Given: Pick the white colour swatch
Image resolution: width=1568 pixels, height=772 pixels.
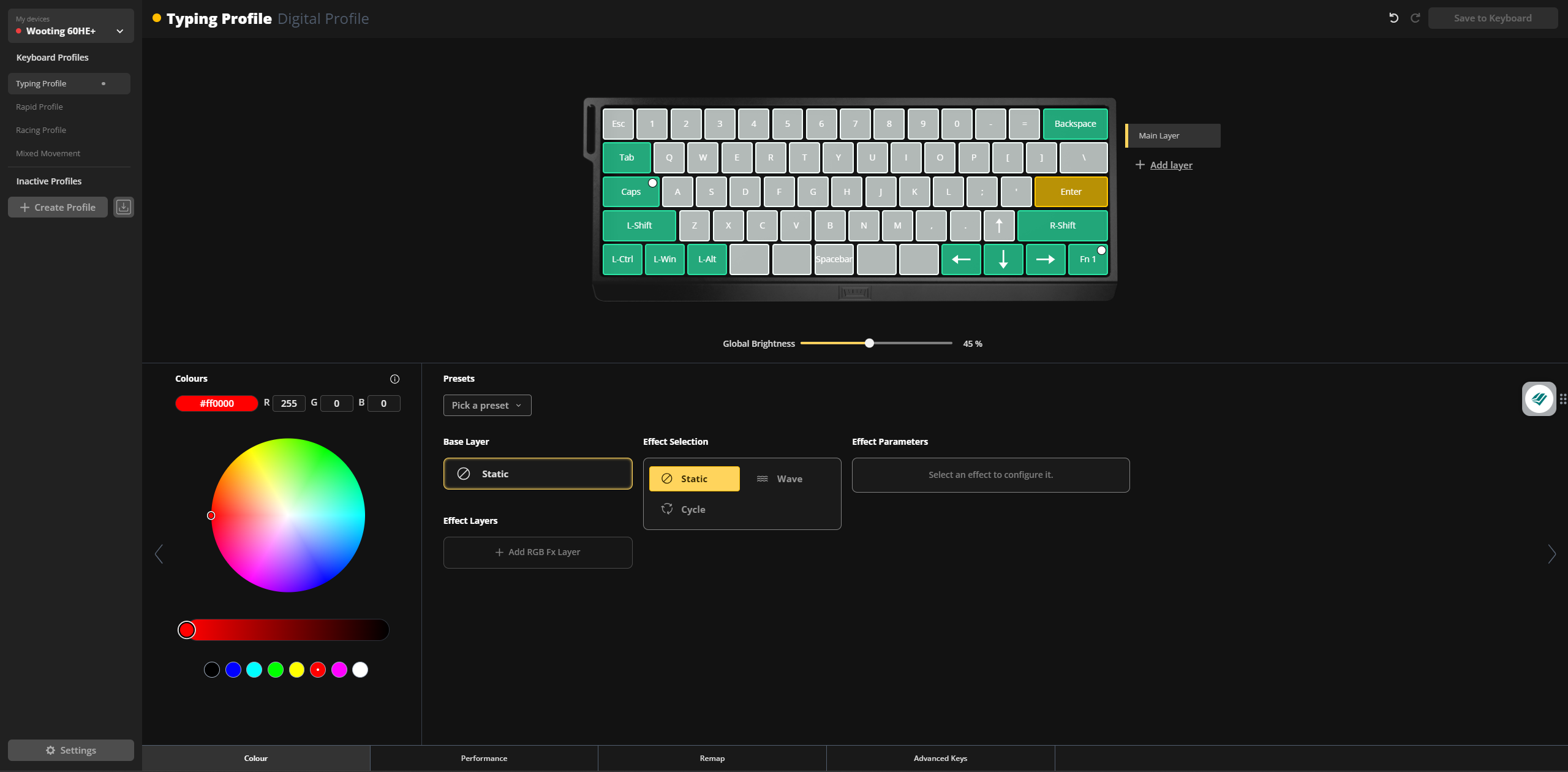Looking at the screenshot, I should [x=360, y=670].
